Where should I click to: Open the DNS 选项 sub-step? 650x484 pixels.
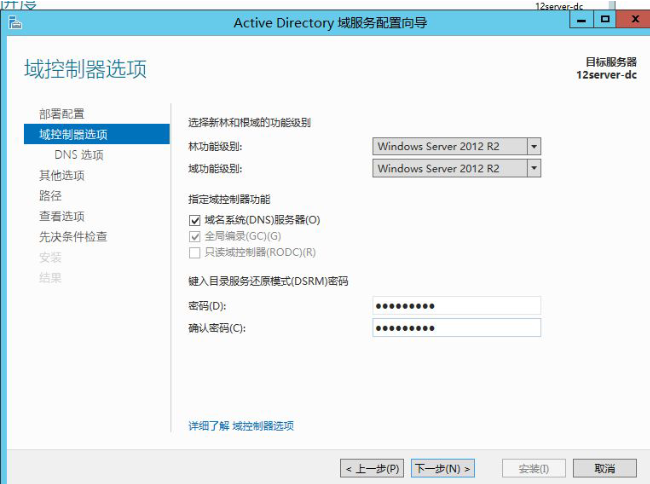(79, 155)
